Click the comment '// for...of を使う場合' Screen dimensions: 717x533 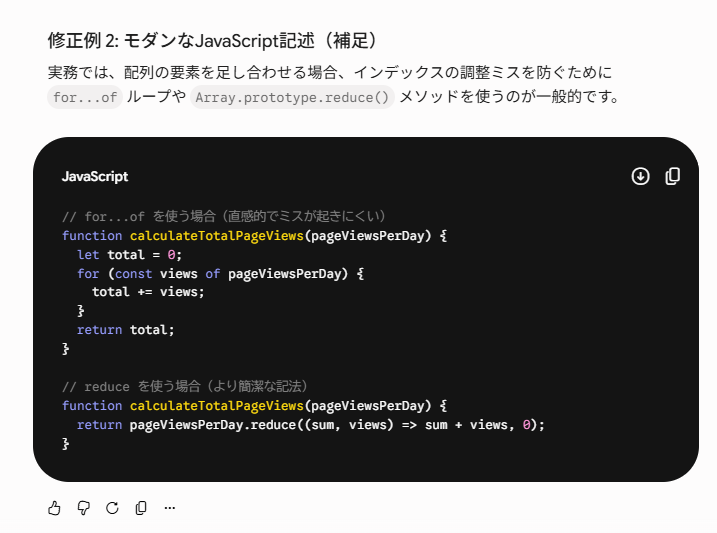click(139, 216)
